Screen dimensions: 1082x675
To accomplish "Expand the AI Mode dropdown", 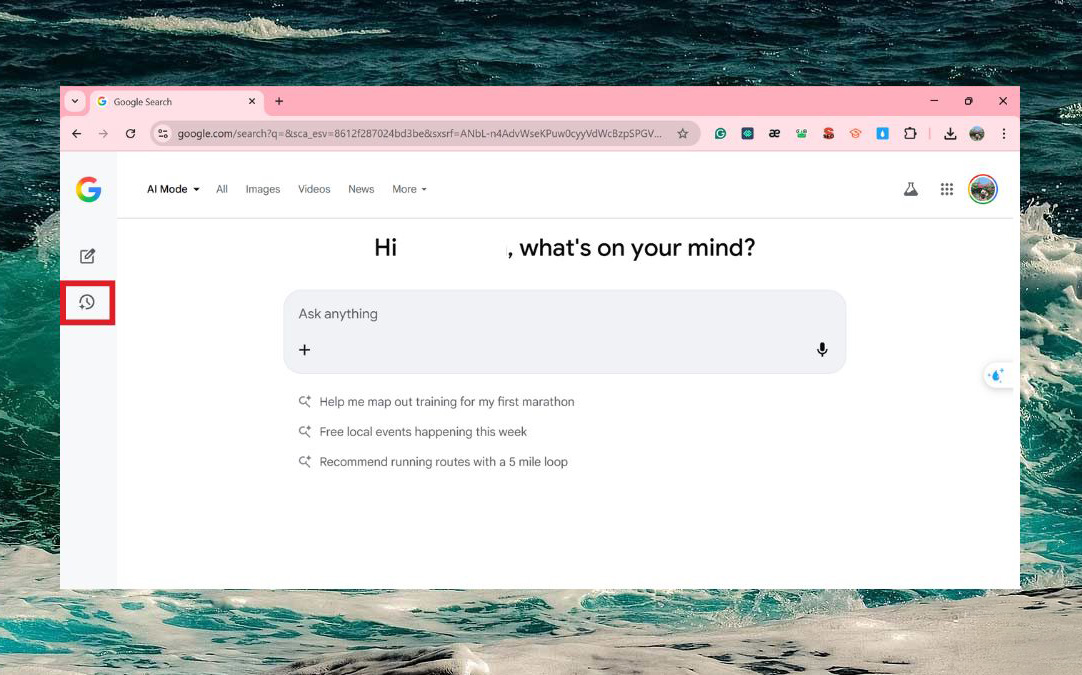I will 173,189.
